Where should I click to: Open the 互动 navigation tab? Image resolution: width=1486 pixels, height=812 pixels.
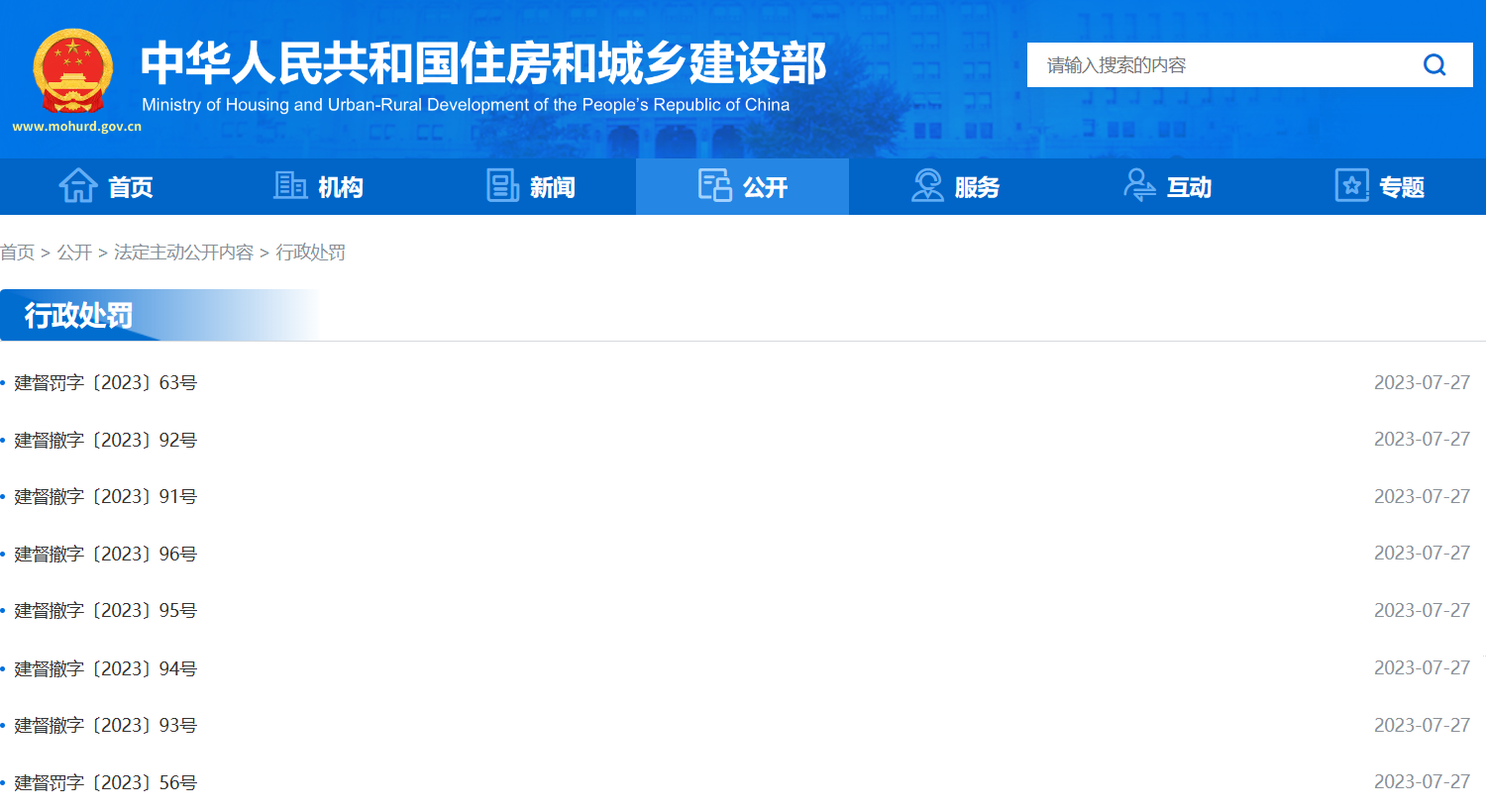(x=1167, y=186)
